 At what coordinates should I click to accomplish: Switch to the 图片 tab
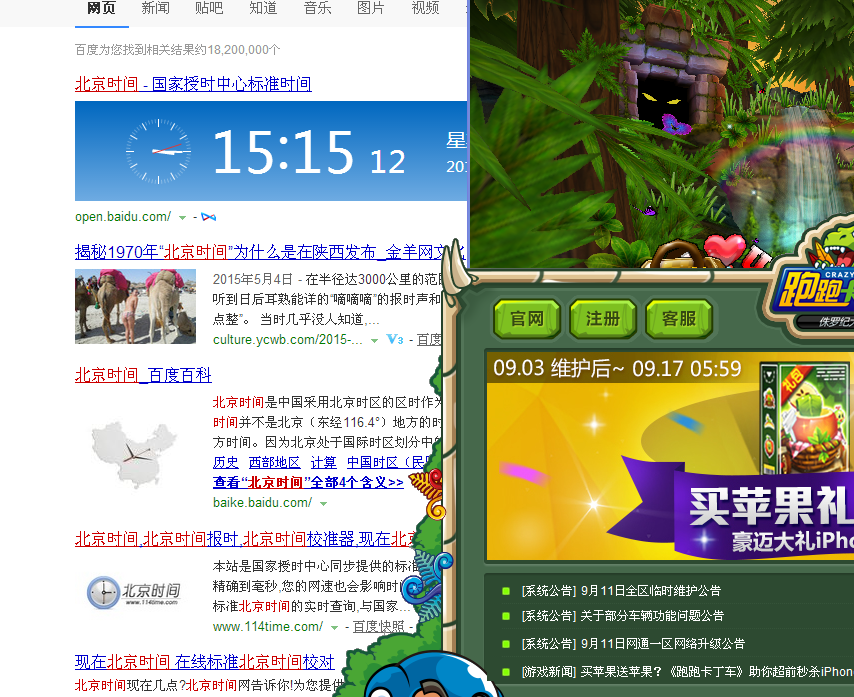(x=371, y=9)
